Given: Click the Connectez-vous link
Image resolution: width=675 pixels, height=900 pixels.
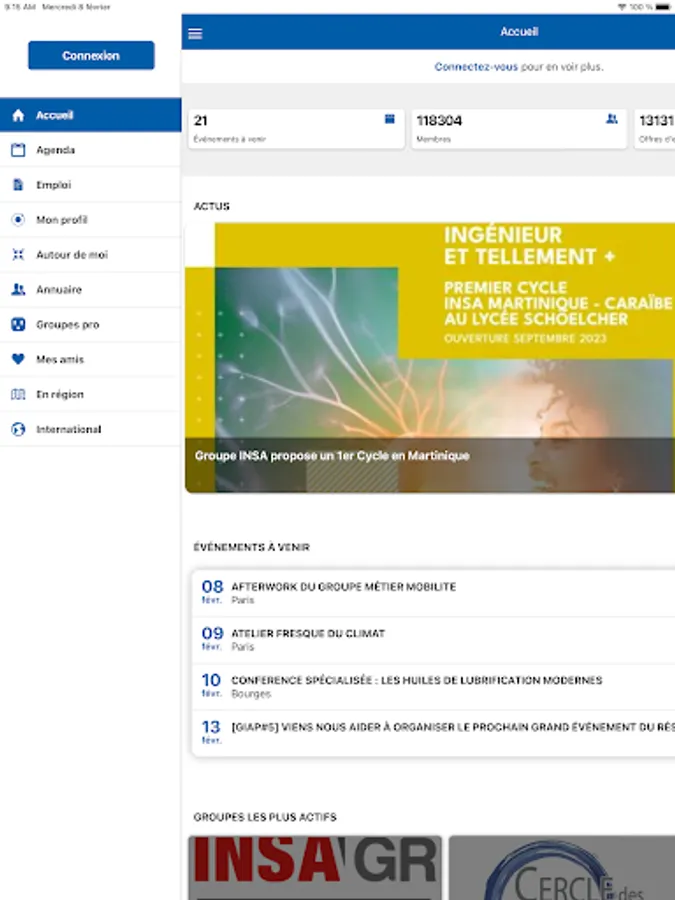Looking at the screenshot, I should pyautogui.click(x=476, y=67).
